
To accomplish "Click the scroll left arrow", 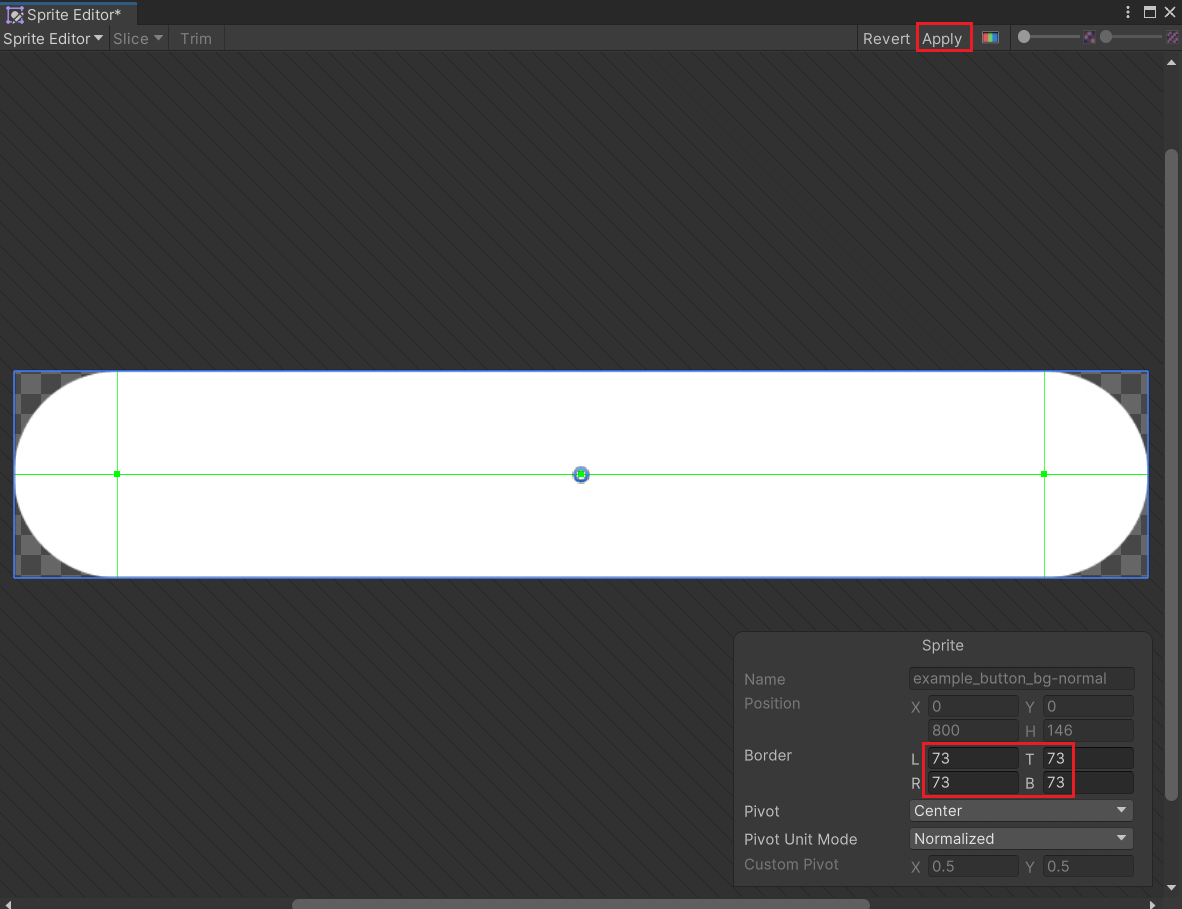I will click(8, 904).
